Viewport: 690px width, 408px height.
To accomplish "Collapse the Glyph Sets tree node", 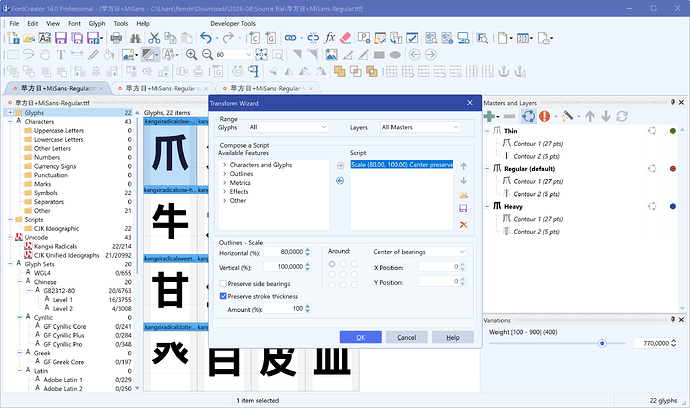I will click(10, 264).
